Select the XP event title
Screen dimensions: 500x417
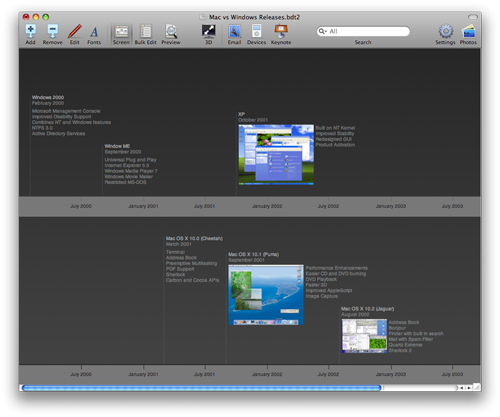(x=241, y=114)
